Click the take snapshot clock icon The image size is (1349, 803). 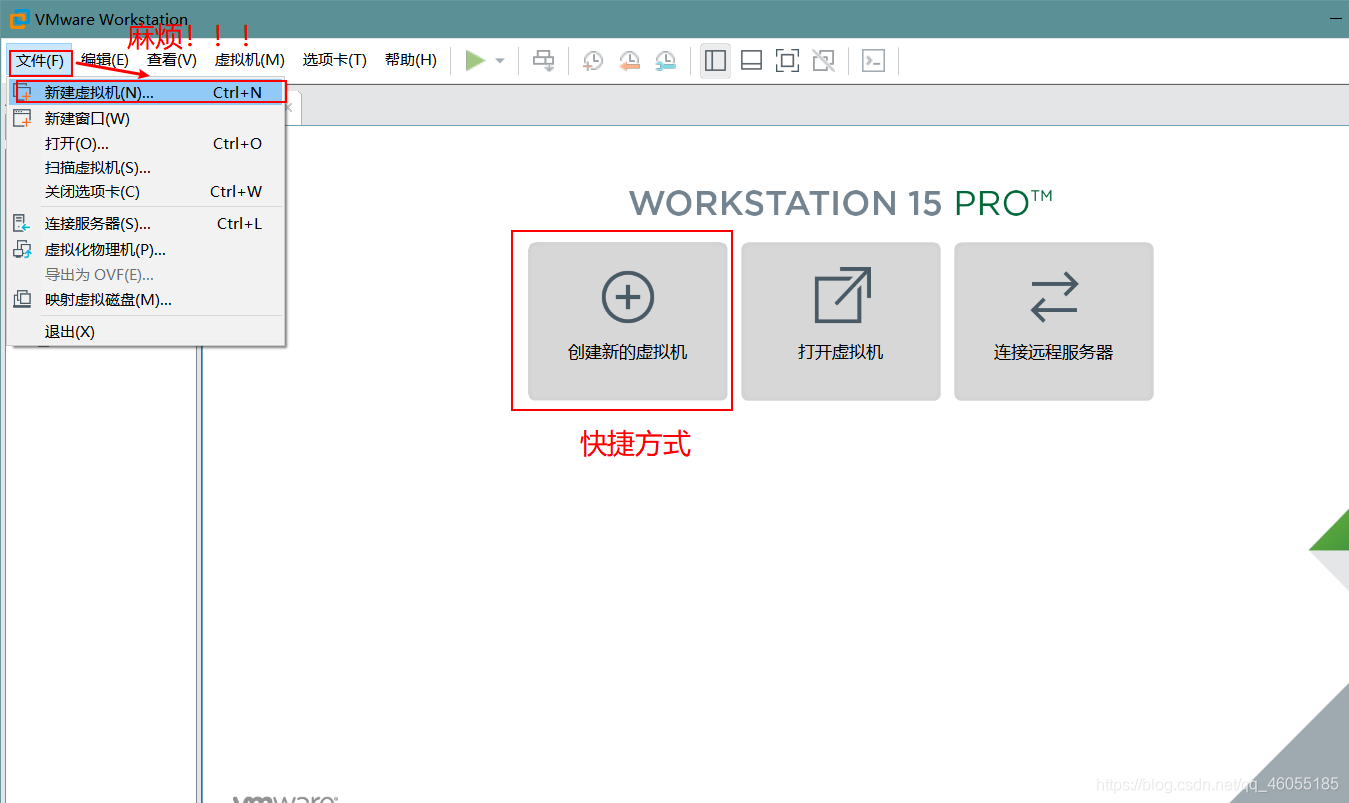click(593, 61)
